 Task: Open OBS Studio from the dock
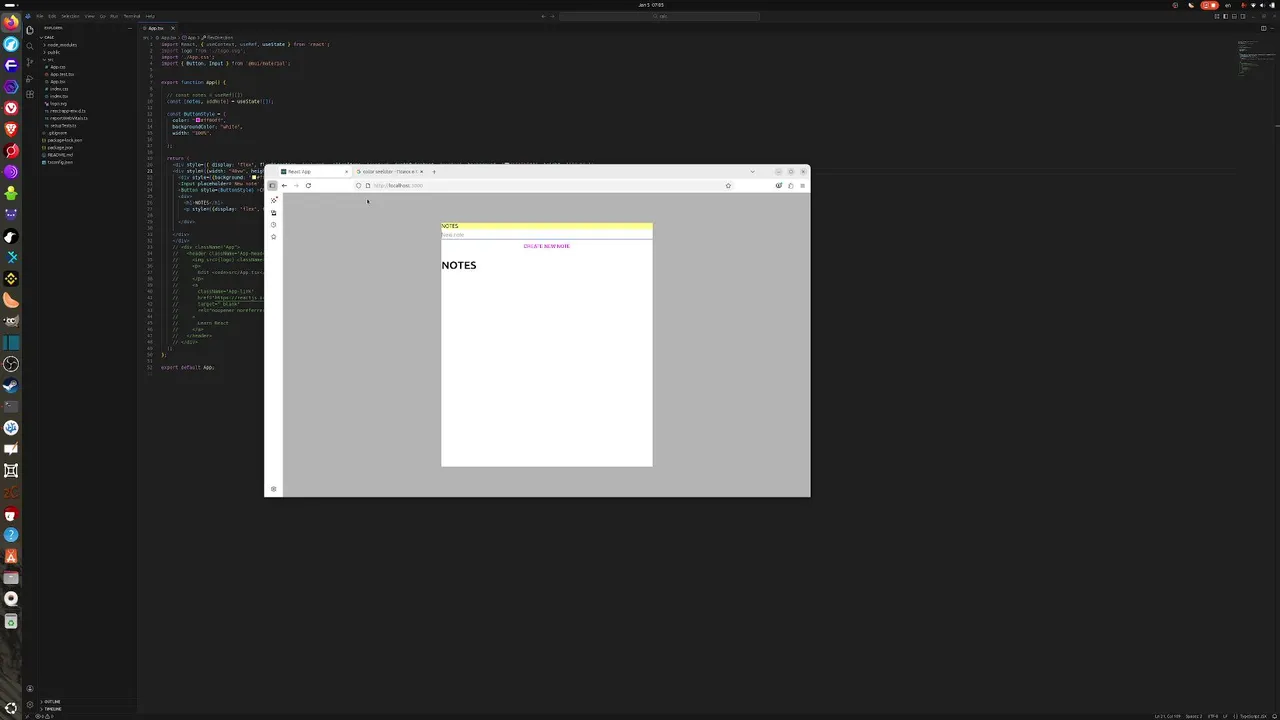pyautogui.click(x=11, y=363)
